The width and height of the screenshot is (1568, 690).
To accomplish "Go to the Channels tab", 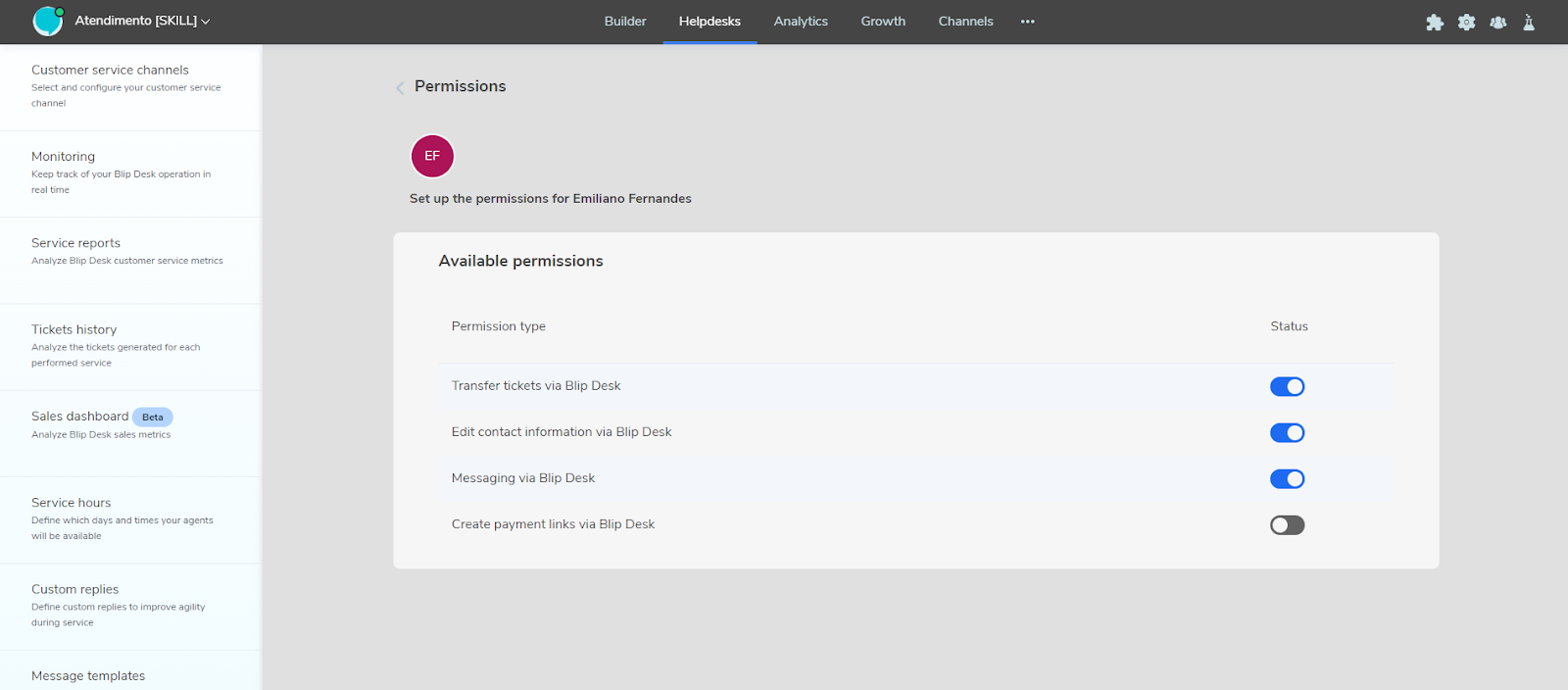I will (x=965, y=22).
